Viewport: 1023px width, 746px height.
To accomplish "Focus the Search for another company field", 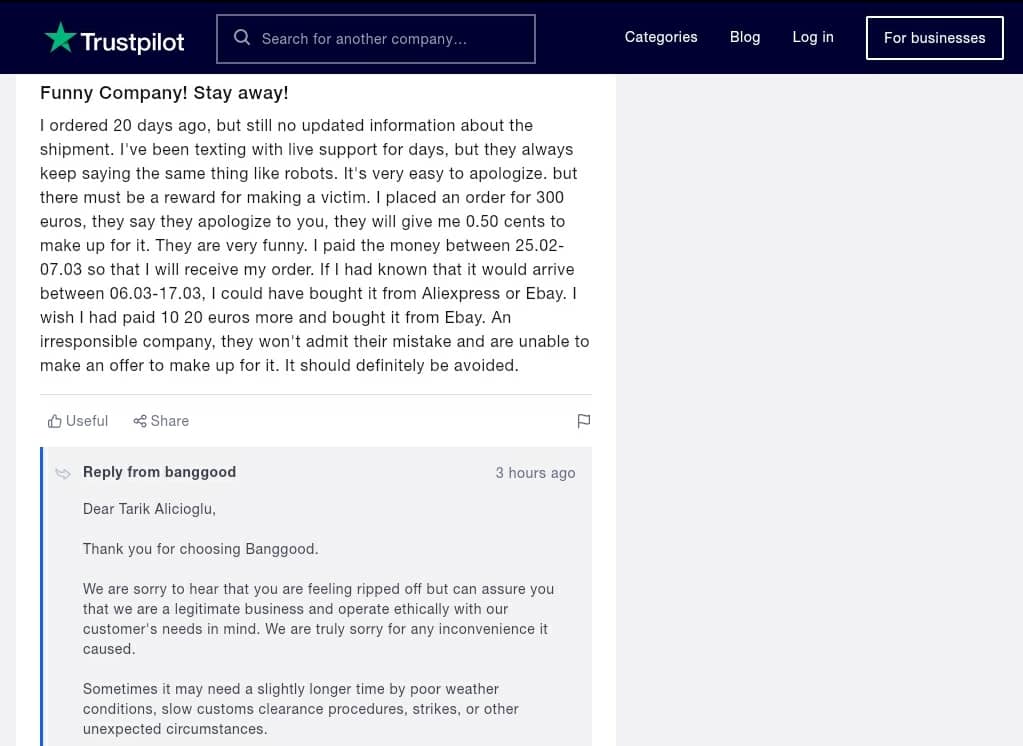I will (x=376, y=39).
